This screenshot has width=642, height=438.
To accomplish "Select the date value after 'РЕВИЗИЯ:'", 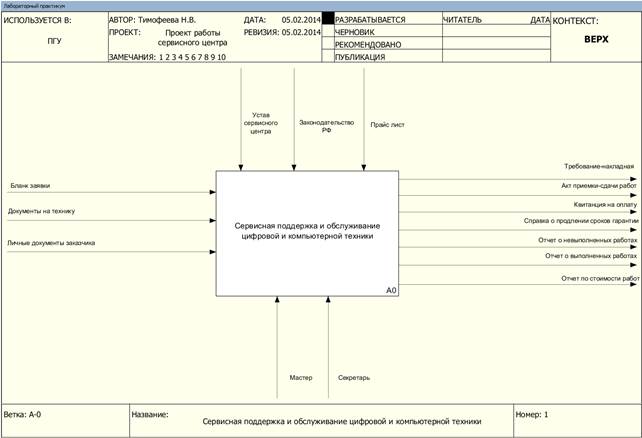I will pyautogui.click(x=301, y=32).
